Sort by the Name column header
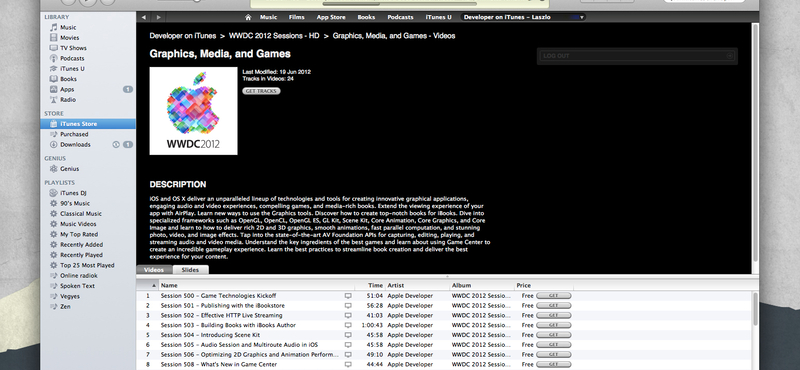Image resolution: width=800 pixels, height=370 pixels. pyautogui.click(x=257, y=286)
